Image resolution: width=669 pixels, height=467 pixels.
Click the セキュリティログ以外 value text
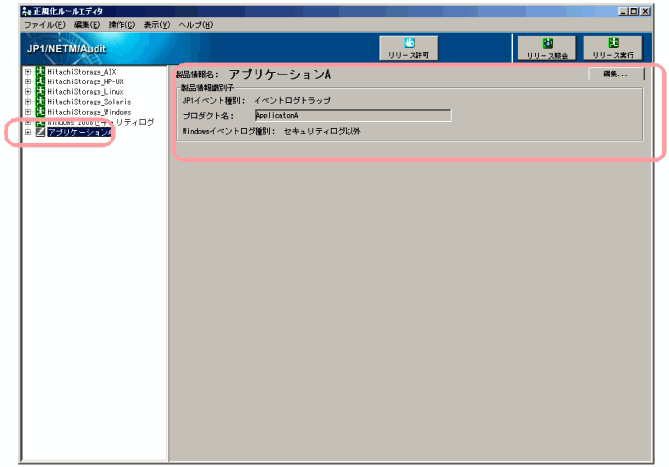(322, 131)
